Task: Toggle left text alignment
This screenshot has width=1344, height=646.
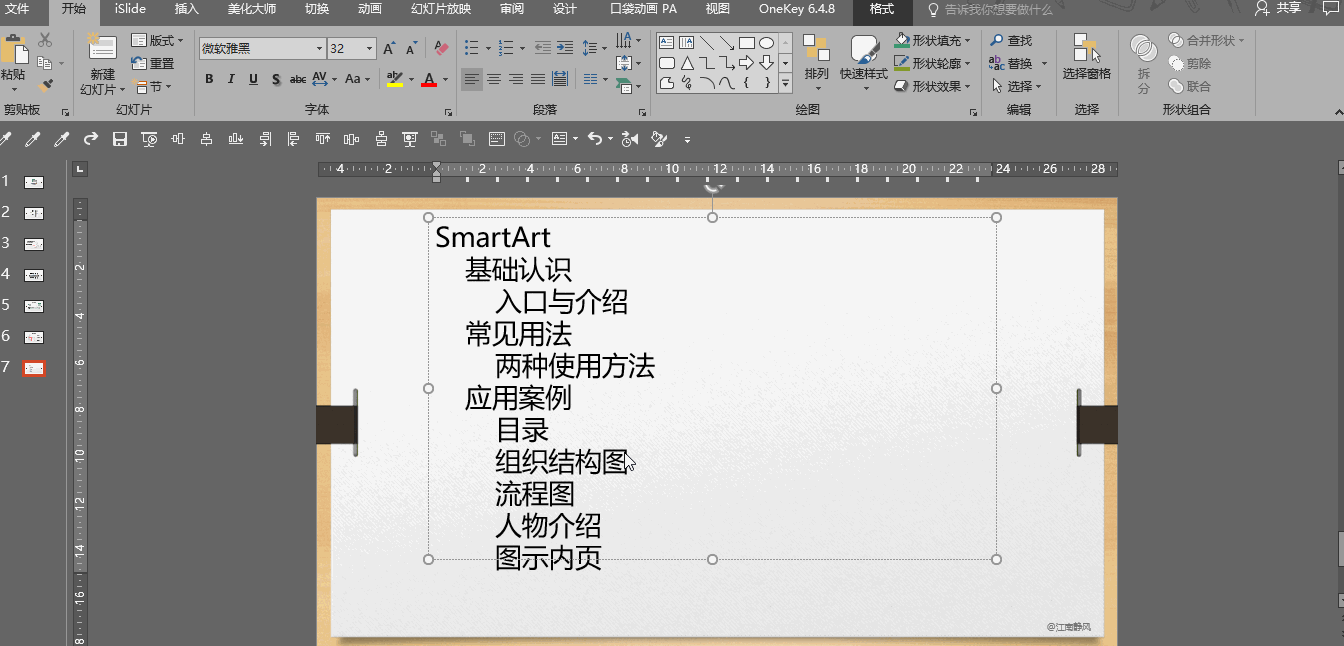Action: point(472,79)
